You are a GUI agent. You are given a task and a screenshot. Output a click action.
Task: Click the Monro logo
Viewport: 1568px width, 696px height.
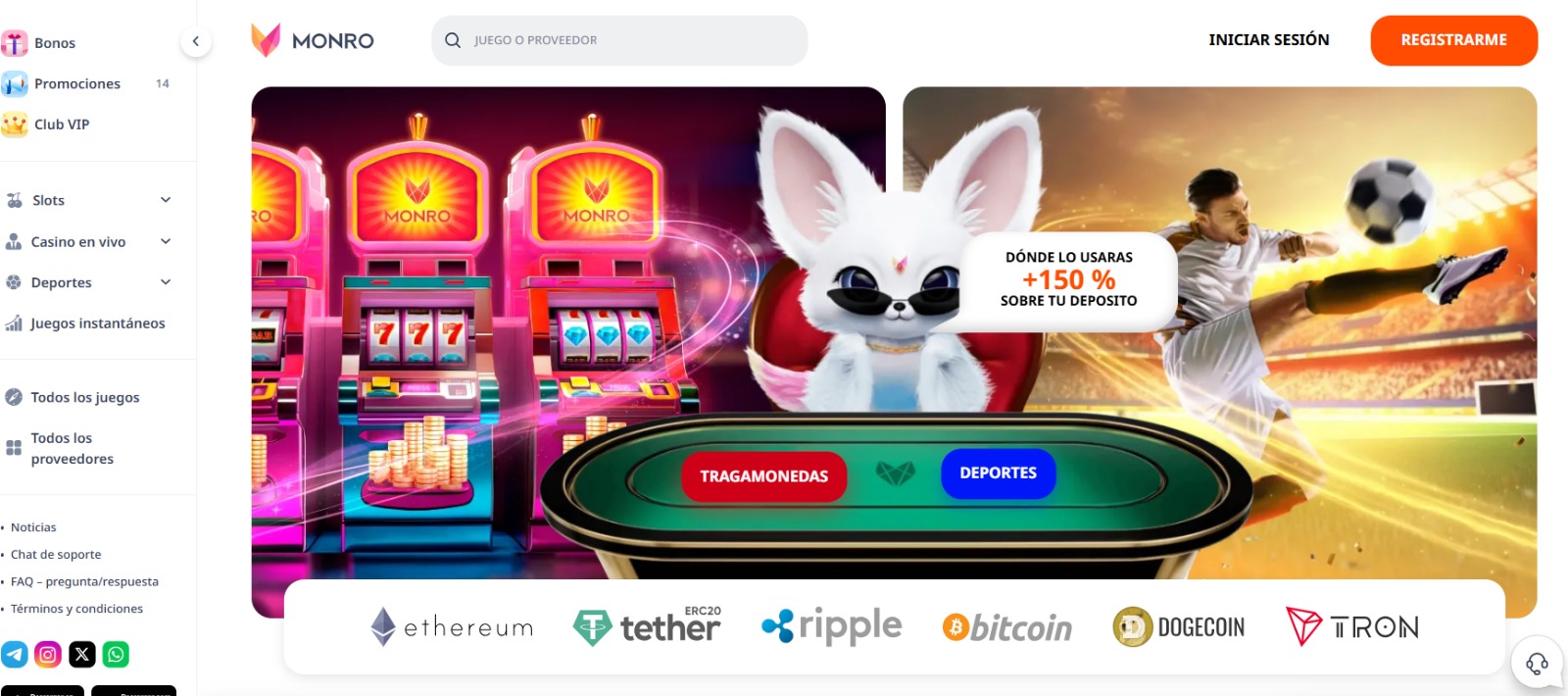313,40
